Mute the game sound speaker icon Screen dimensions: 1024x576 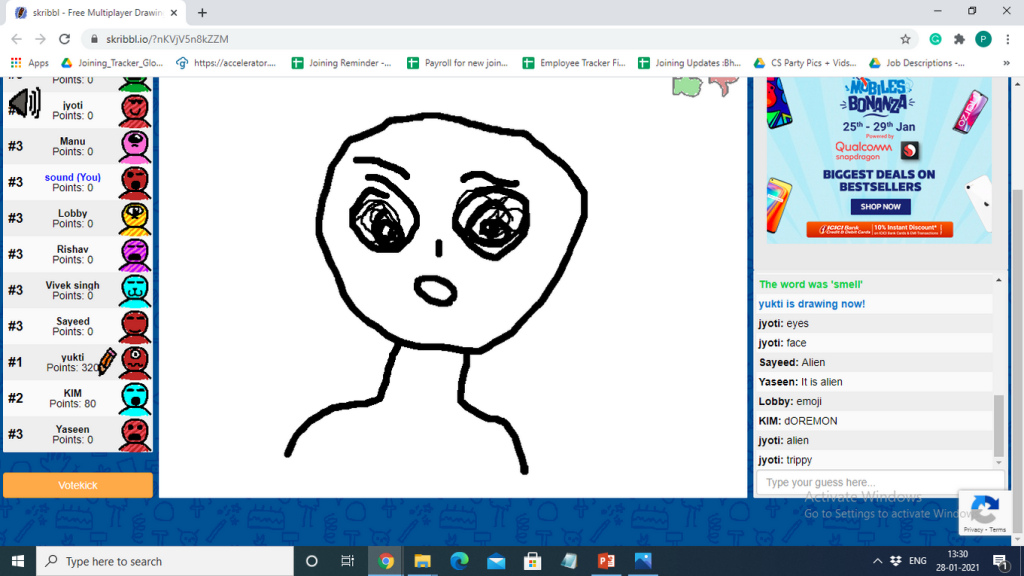tap(22, 101)
